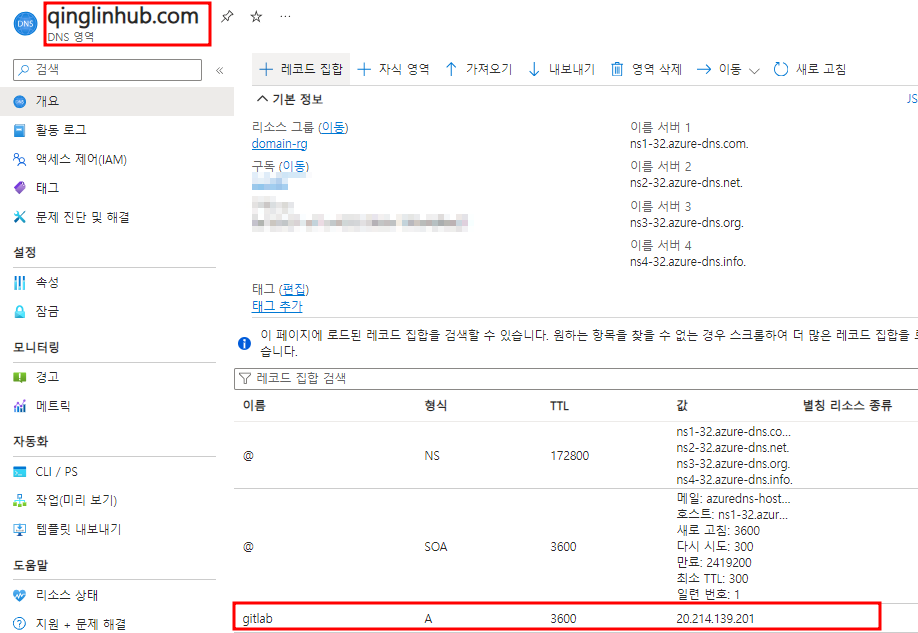Click 영역 삭제 delete zone button
This screenshot has height=633, width=918.
pos(646,69)
